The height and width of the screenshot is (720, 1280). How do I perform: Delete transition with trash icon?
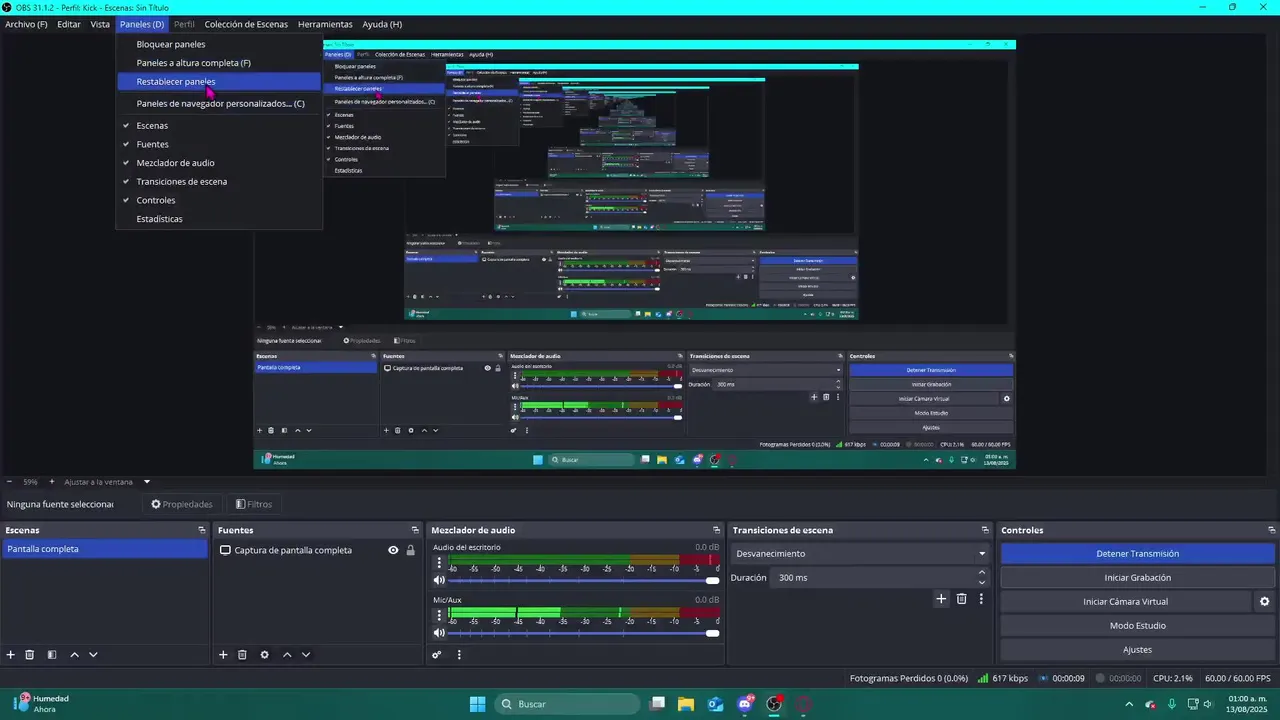click(962, 599)
